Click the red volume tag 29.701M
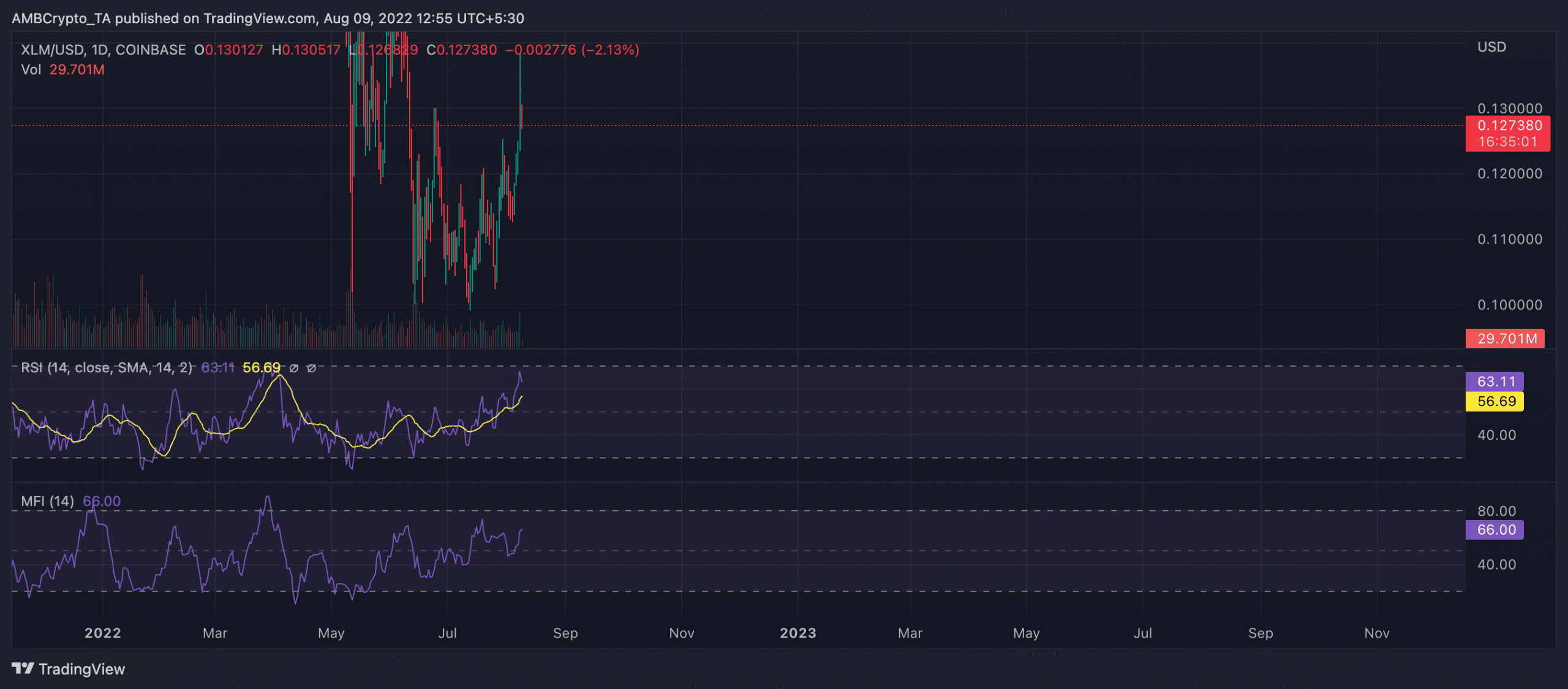Screen dimensions: 1568x689 coord(1505,338)
